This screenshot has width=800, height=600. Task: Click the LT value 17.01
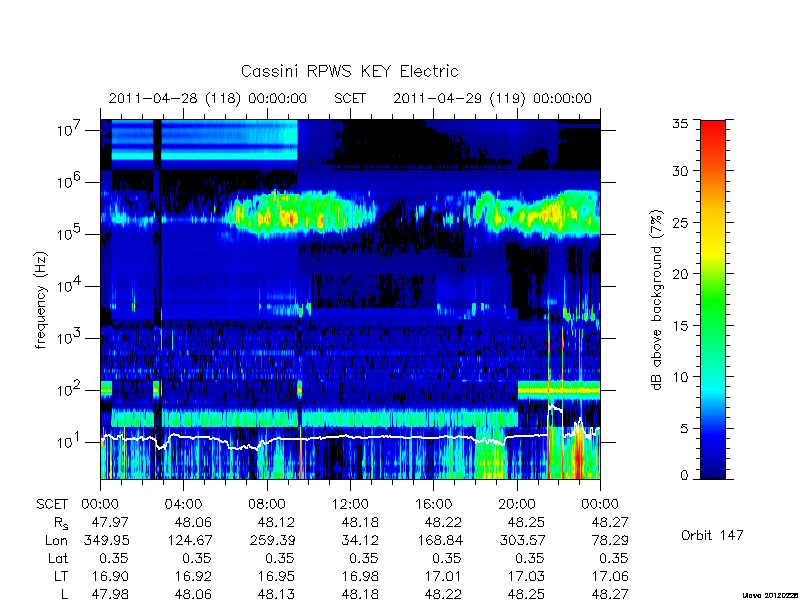pos(443,576)
